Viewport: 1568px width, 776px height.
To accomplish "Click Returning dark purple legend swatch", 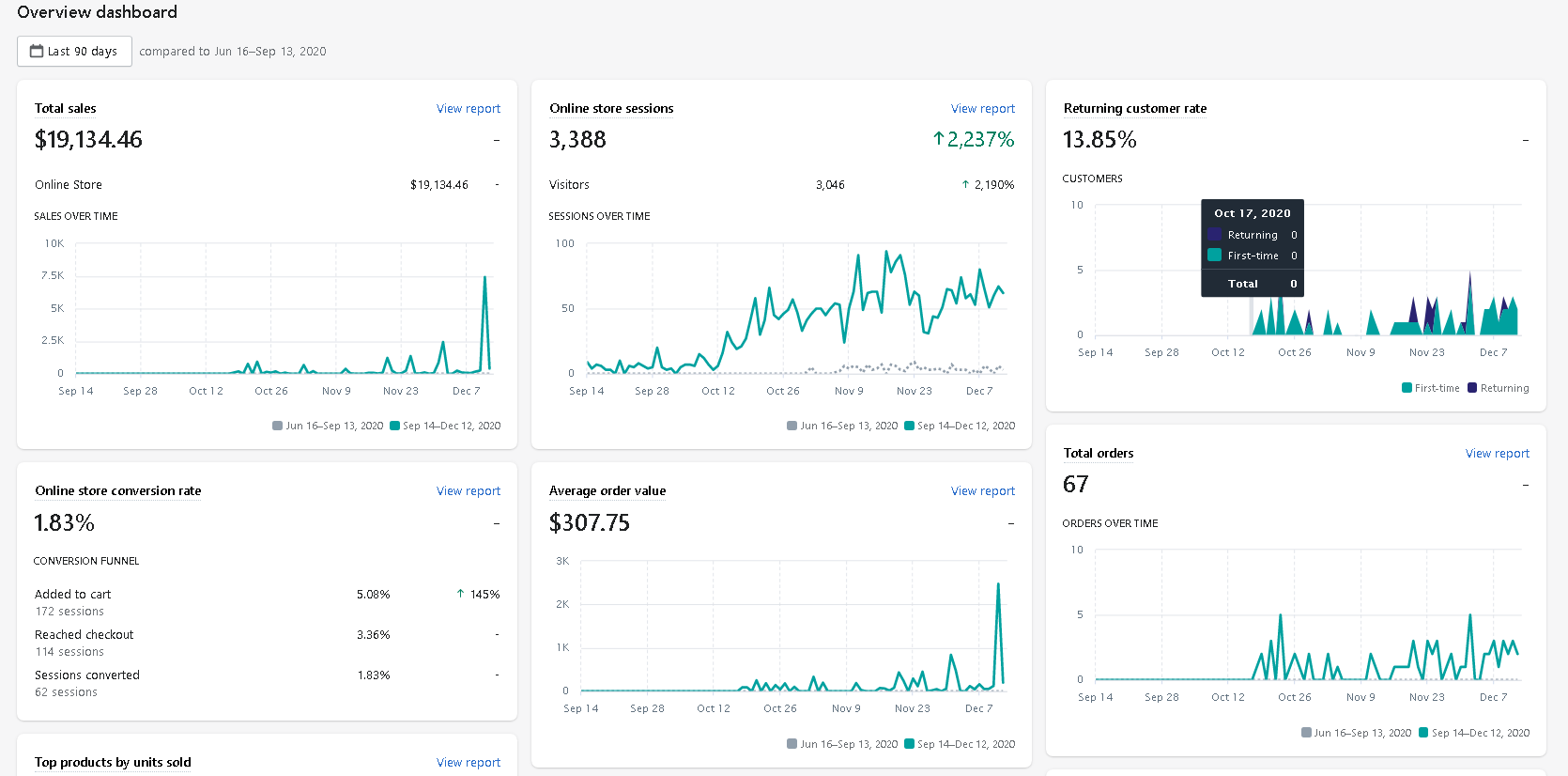I will pyautogui.click(x=1472, y=388).
